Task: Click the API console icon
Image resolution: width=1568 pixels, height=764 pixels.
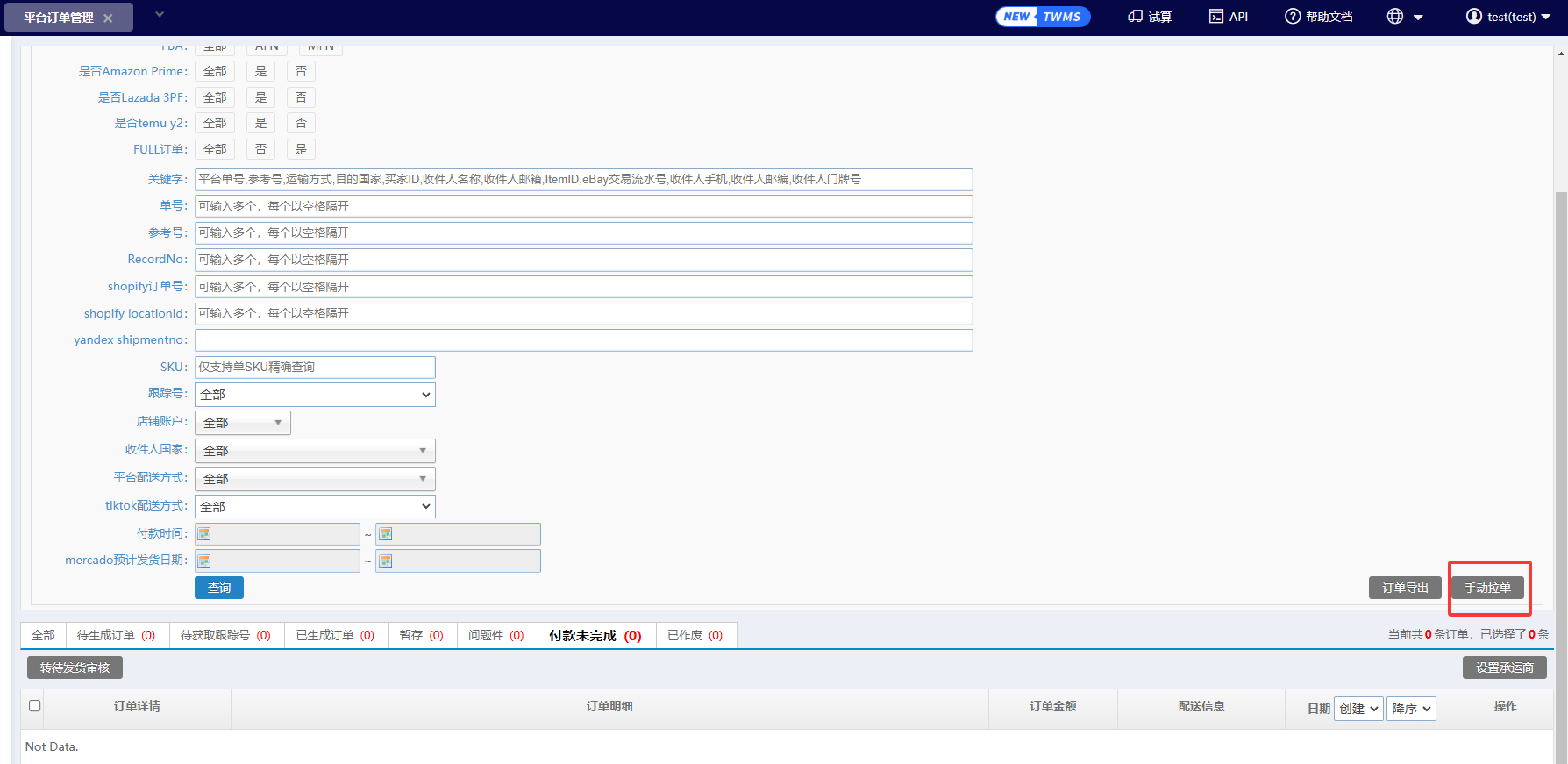Action: tap(1216, 17)
